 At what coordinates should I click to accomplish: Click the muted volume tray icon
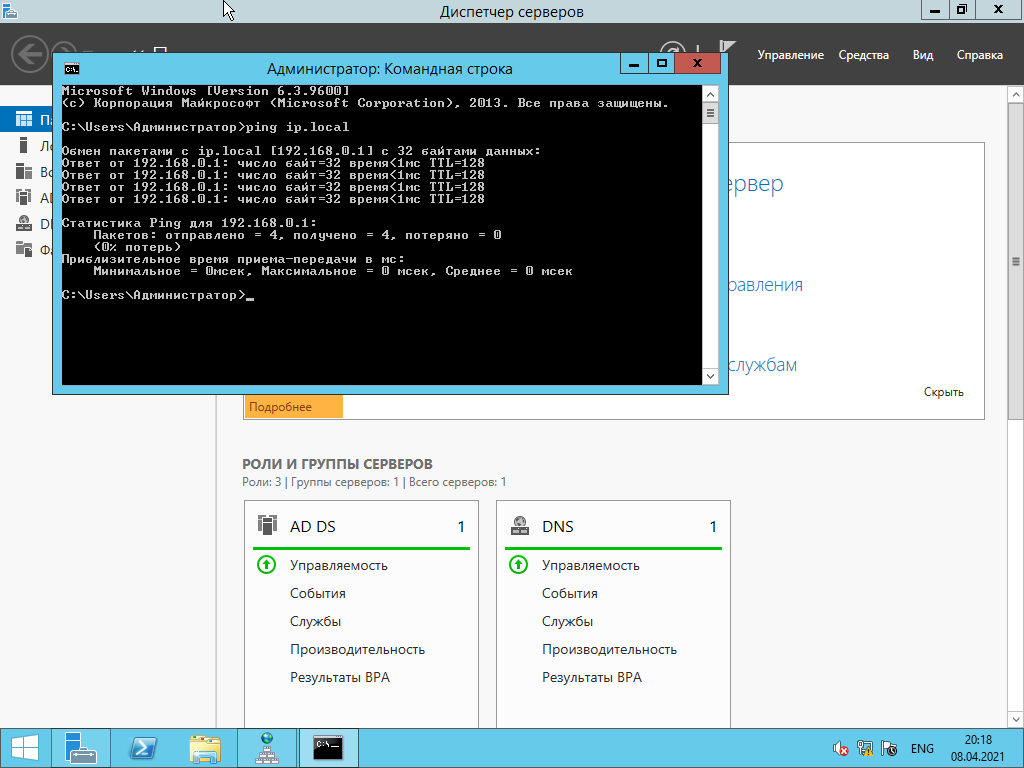pos(841,748)
